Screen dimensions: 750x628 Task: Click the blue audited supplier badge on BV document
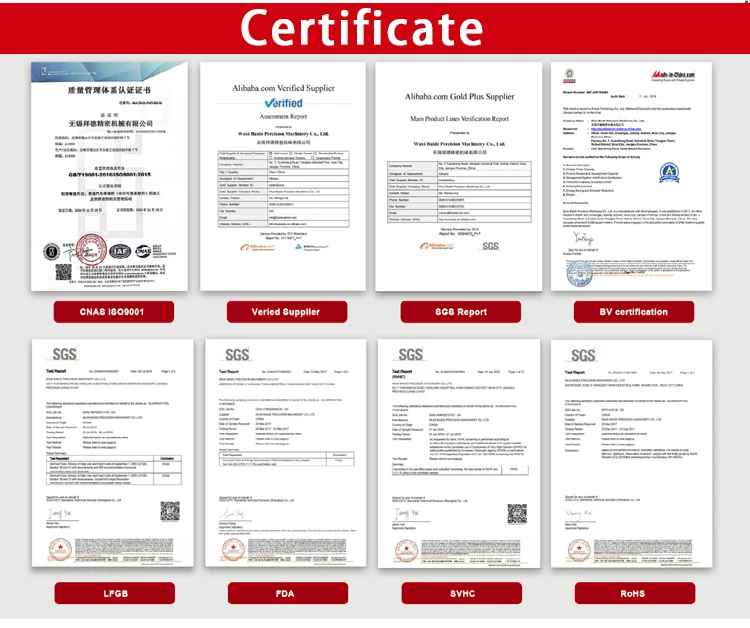point(669,173)
